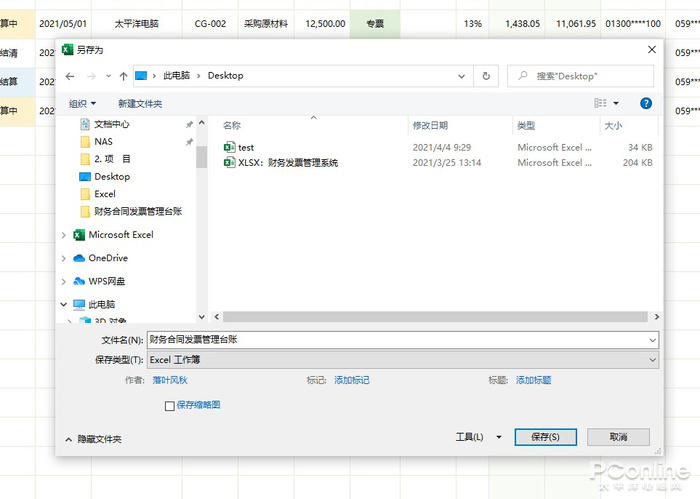
Task: Select 文档中心 in the sidebar
Action: (x=112, y=124)
